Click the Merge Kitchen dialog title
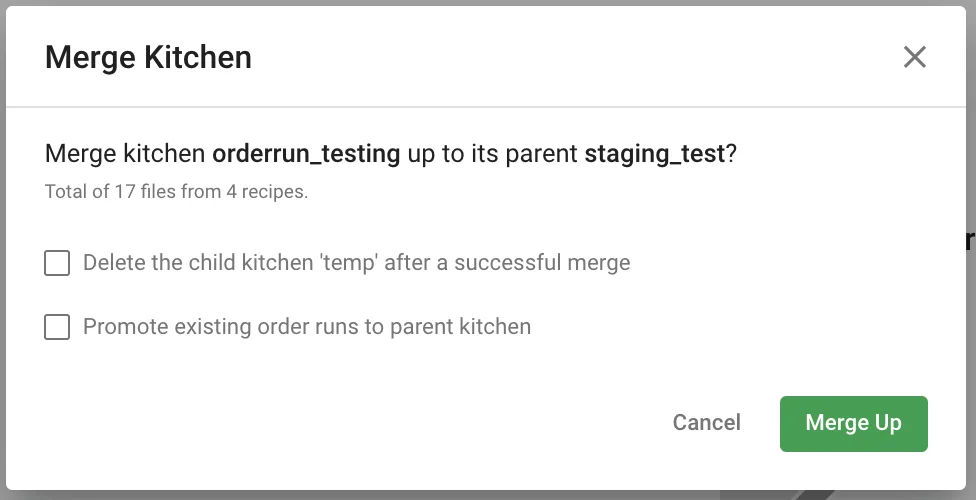The image size is (976, 500). click(148, 58)
